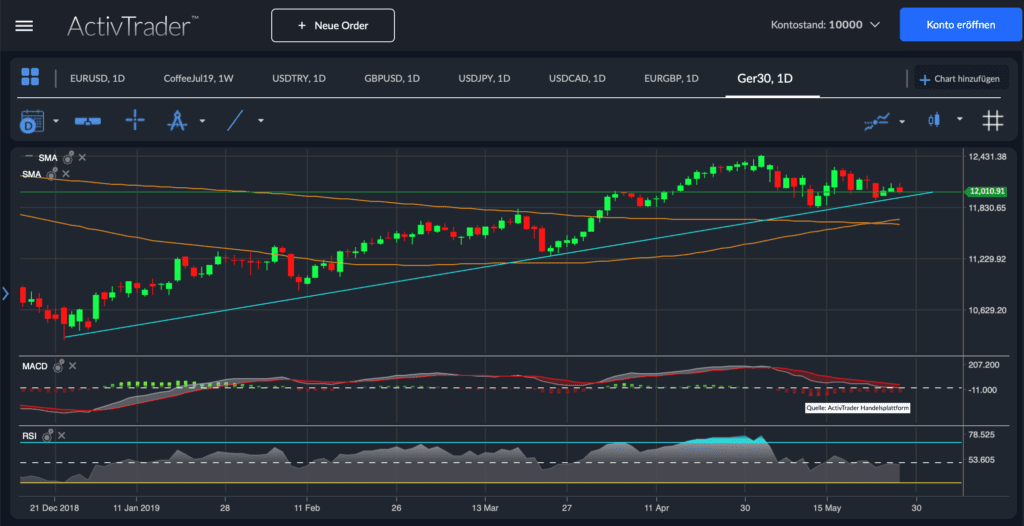1024x526 pixels.
Task: Open RSI indicator settings gear
Action: coord(47,436)
